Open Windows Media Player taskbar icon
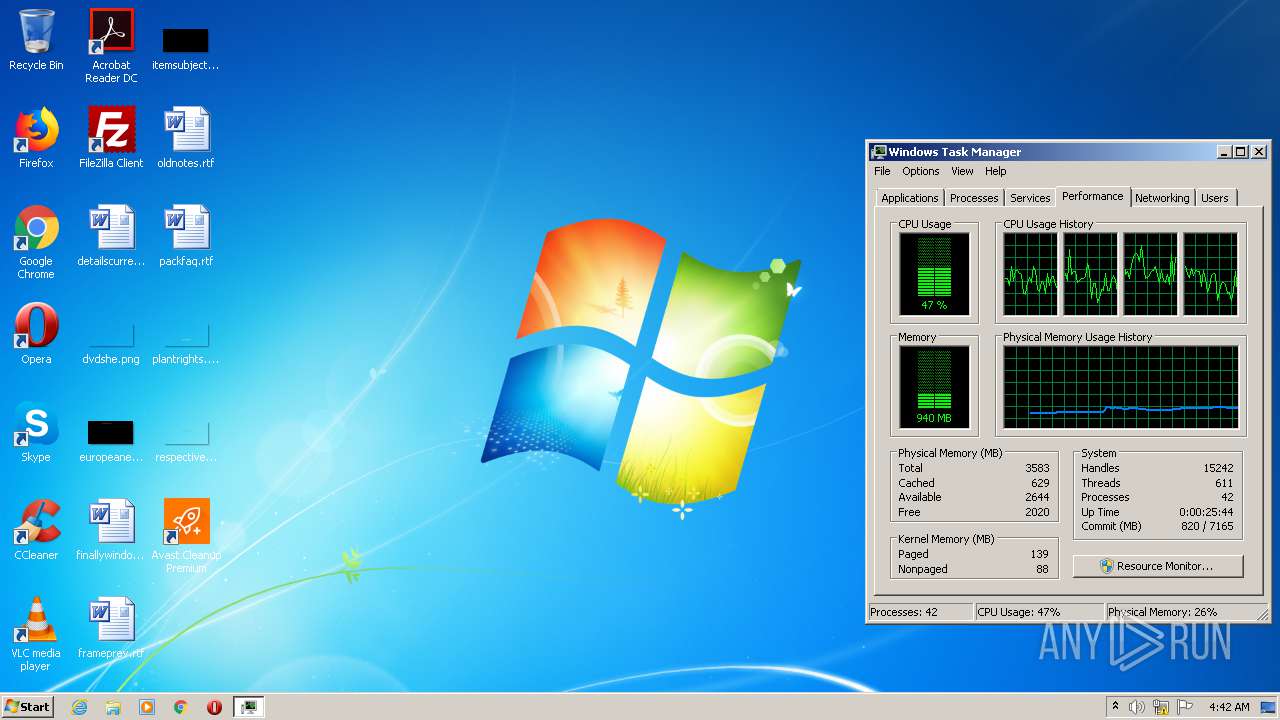This screenshot has height=720, width=1280. [x=147, y=707]
